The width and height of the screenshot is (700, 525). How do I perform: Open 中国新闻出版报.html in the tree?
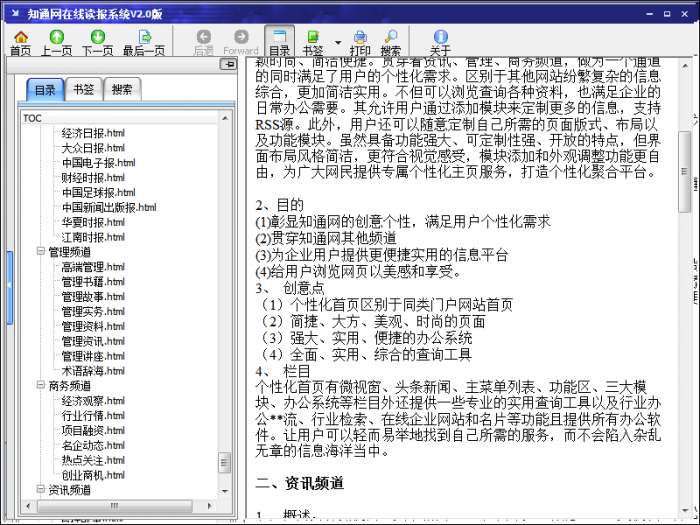pyautogui.click(x=109, y=207)
